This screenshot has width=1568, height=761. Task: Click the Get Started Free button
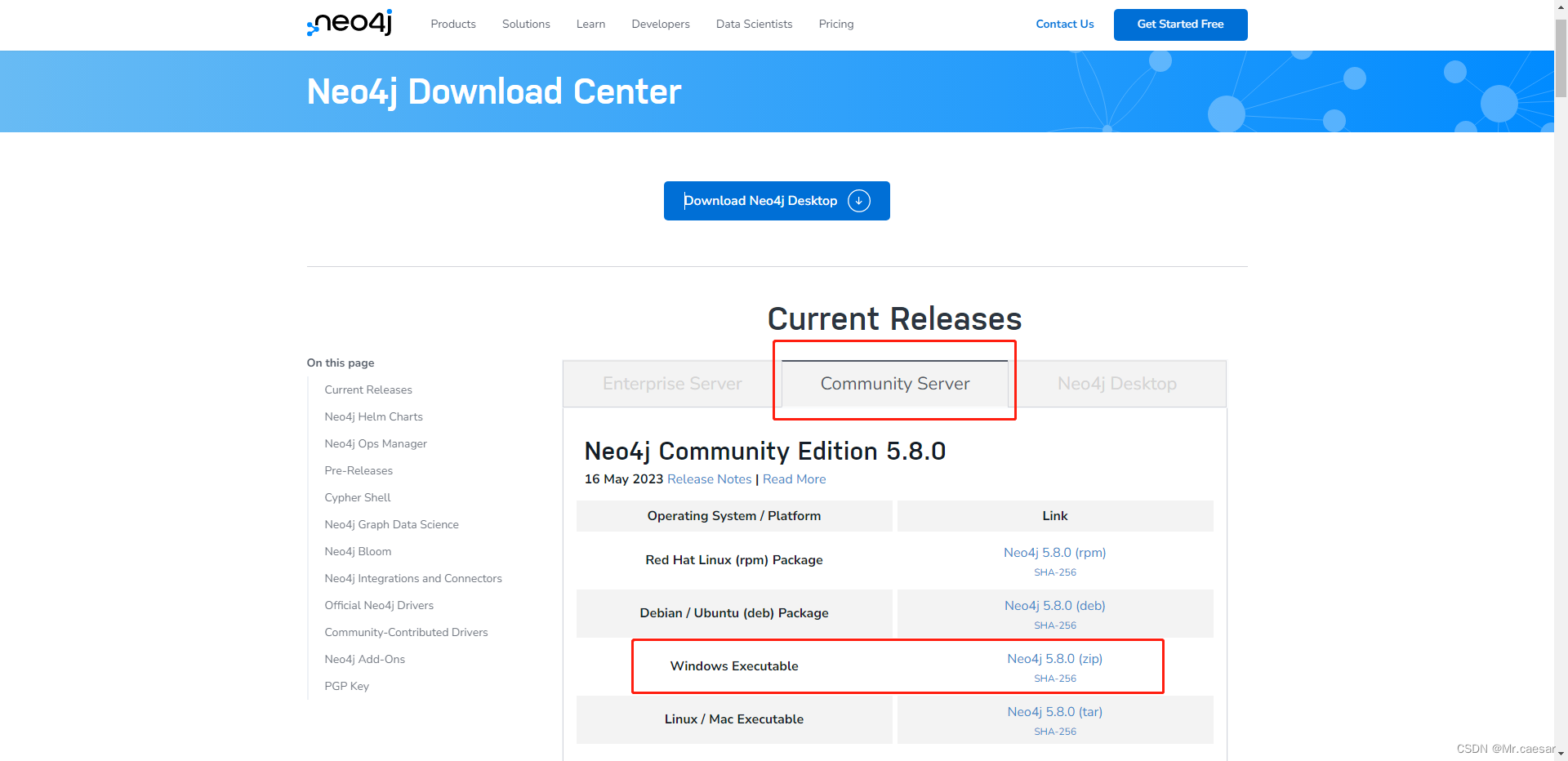point(1180,24)
